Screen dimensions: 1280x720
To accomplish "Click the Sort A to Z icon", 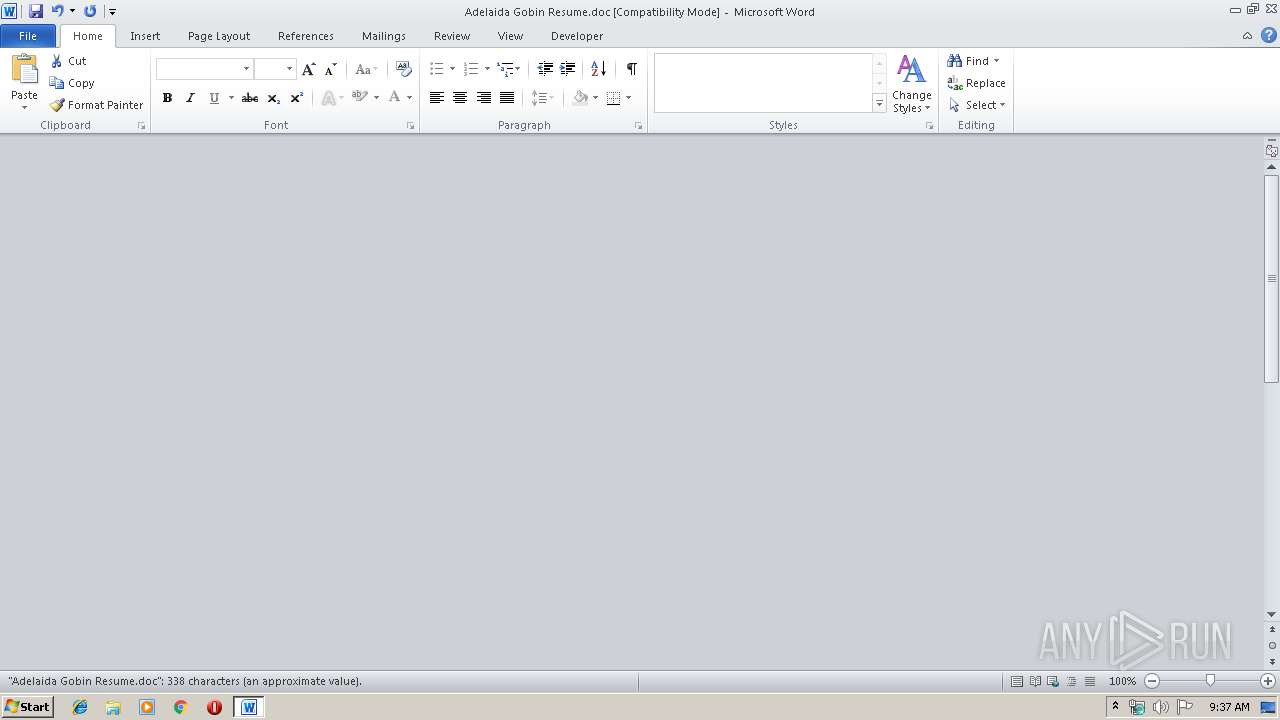I will (598, 69).
